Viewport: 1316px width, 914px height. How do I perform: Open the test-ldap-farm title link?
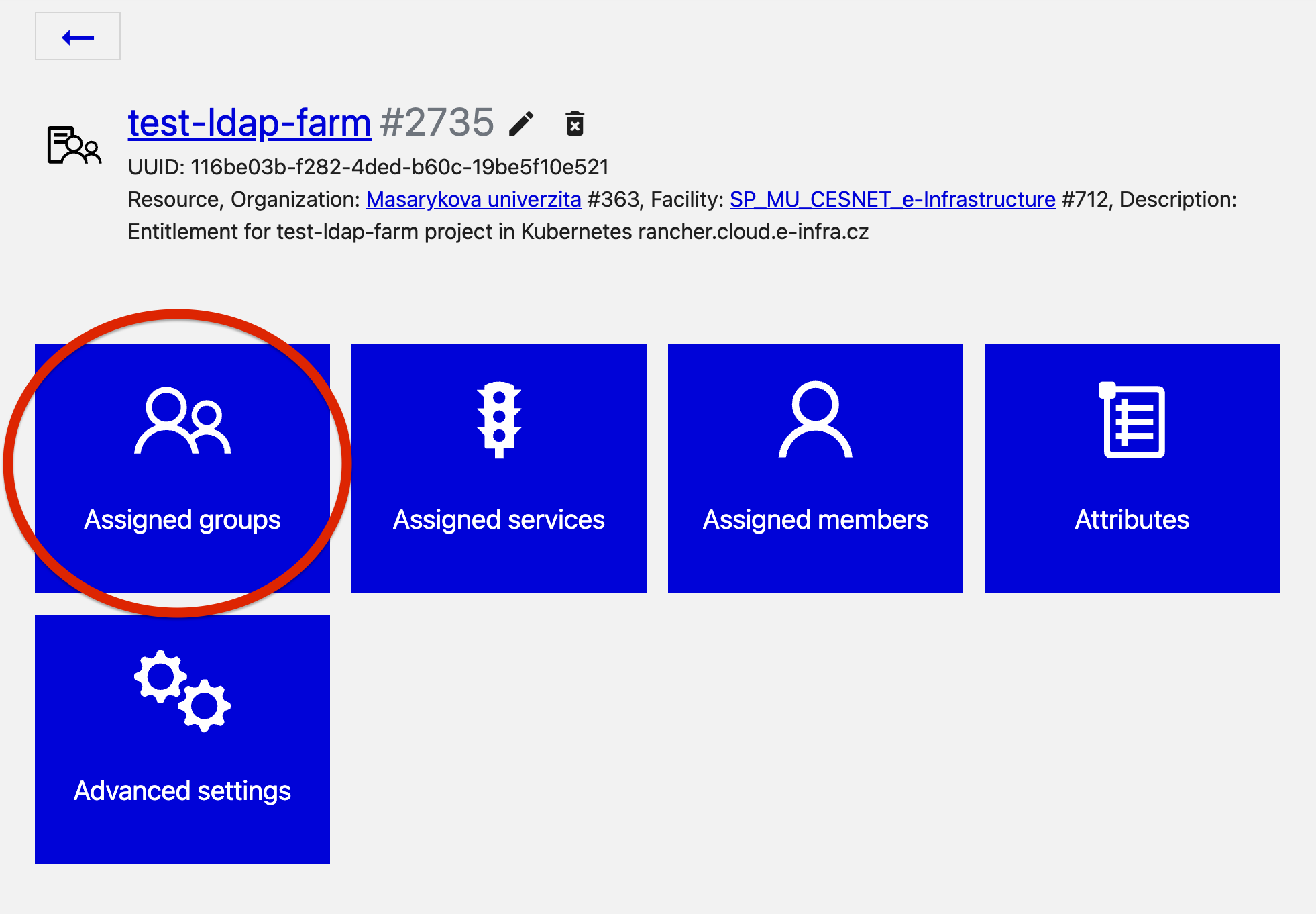coord(249,123)
